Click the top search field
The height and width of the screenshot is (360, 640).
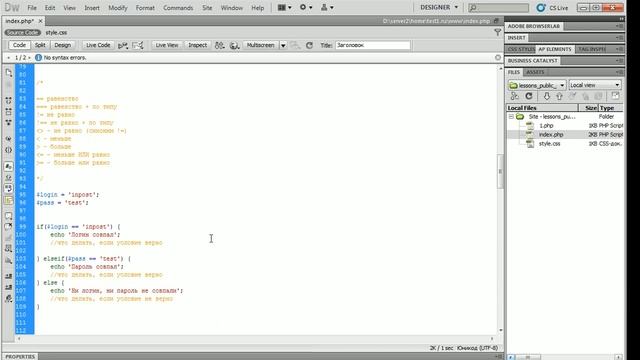(498, 8)
